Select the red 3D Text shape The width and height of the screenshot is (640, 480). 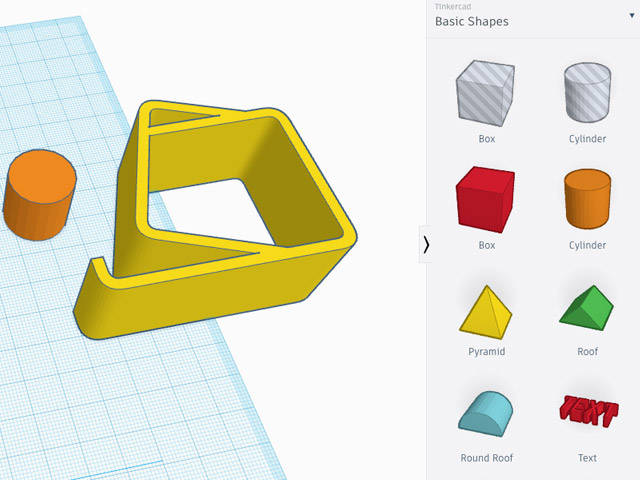pos(587,411)
